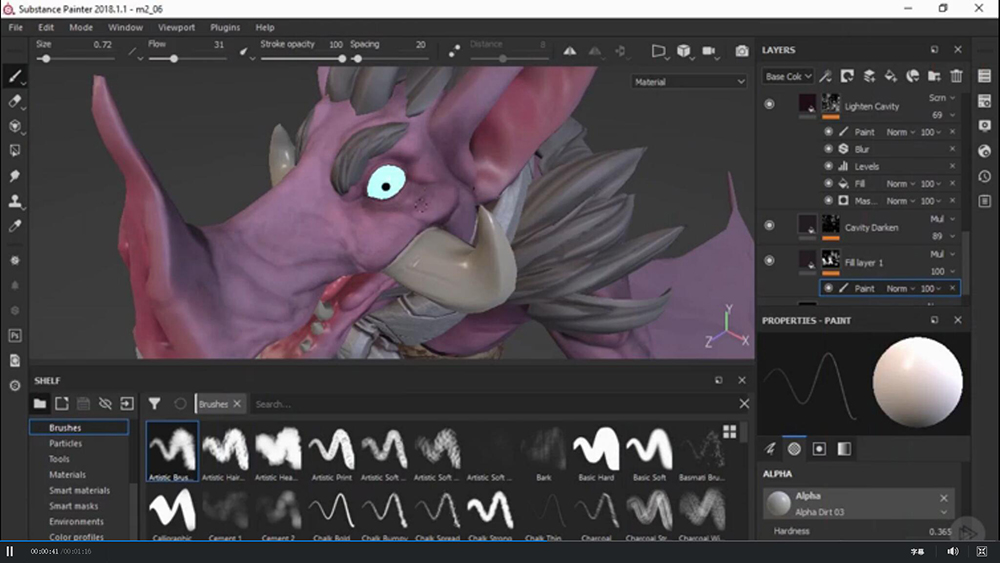The image size is (1000, 563).
Task: Switch Shelf grid view size icon
Action: pyautogui.click(x=730, y=432)
